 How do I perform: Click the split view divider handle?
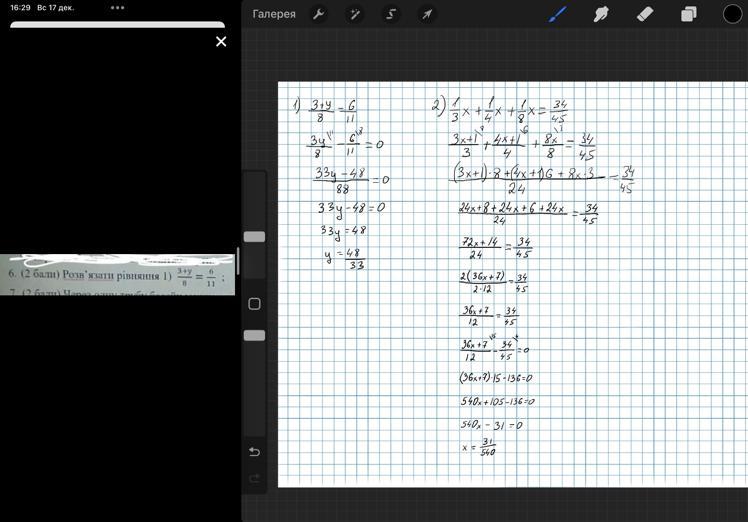coord(238,262)
